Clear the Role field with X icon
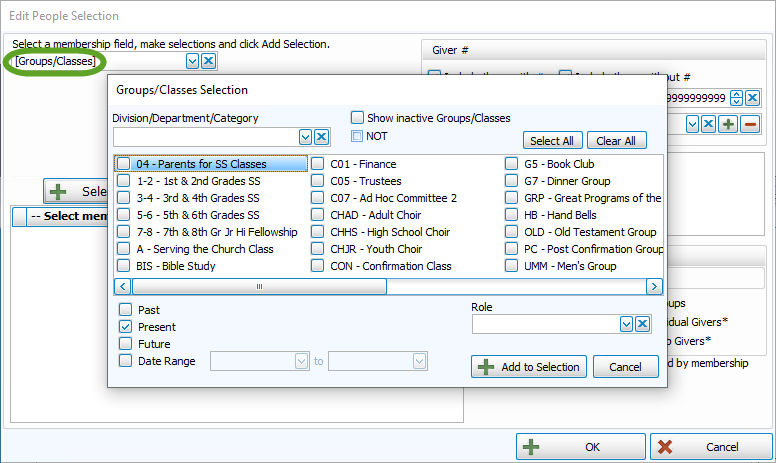 pos(643,324)
